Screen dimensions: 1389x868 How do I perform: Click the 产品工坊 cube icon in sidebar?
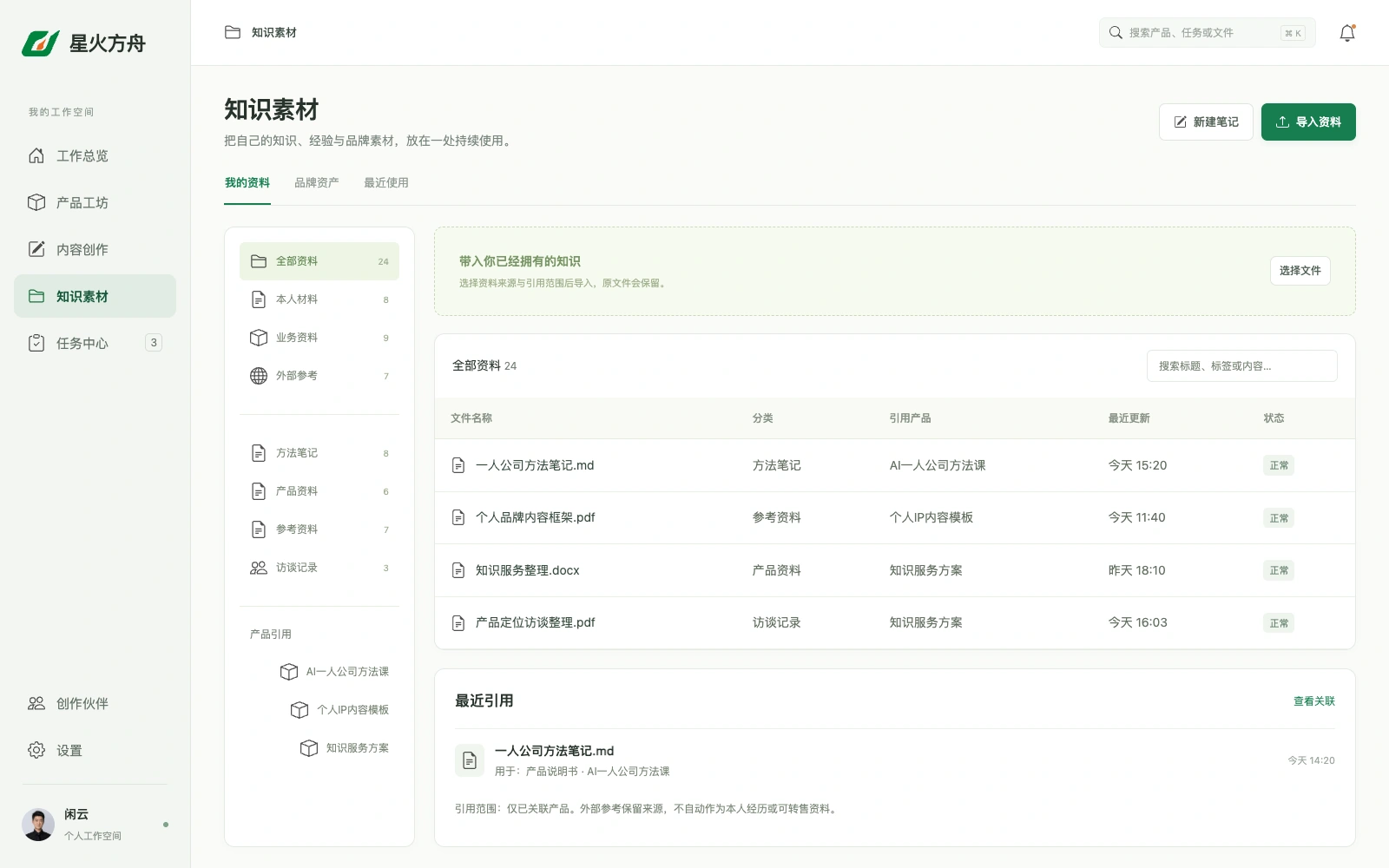click(36, 203)
